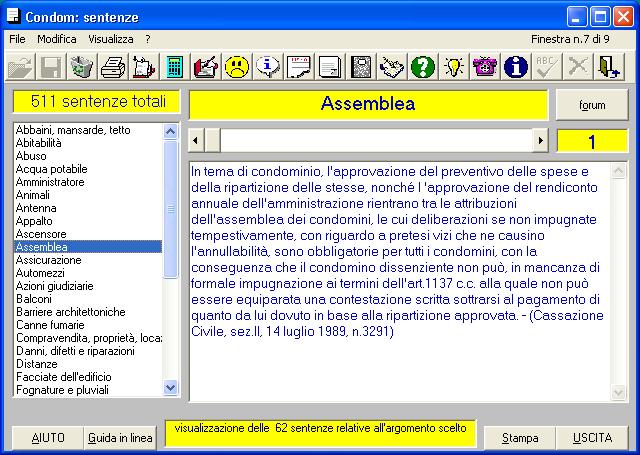
Task: Click the purple telephone icon
Action: (x=484, y=67)
